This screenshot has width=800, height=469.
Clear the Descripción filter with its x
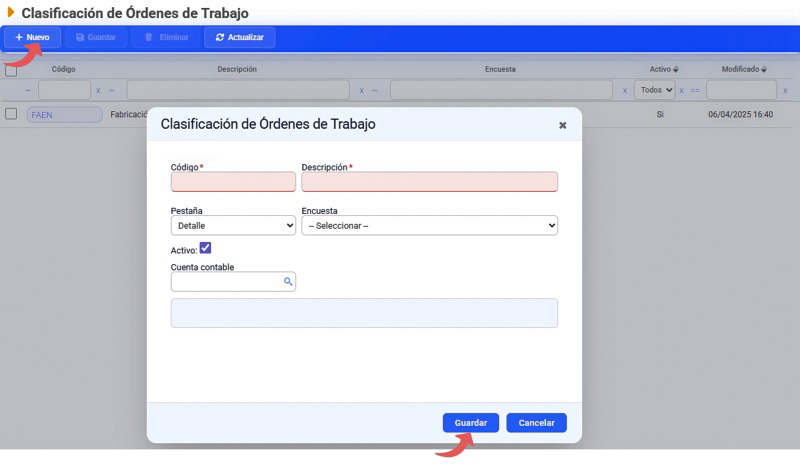point(361,90)
